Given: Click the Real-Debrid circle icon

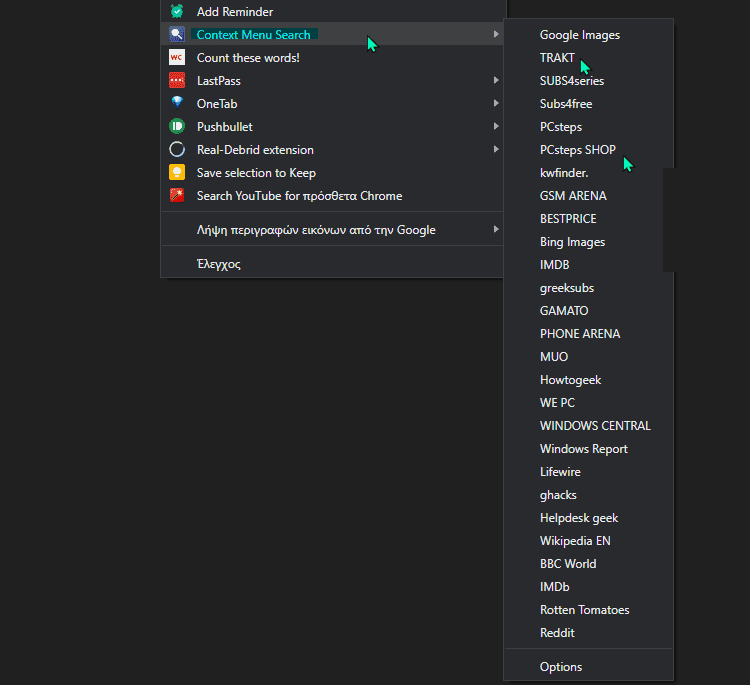Looking at the screenshot, I should [x=177, y=149].
